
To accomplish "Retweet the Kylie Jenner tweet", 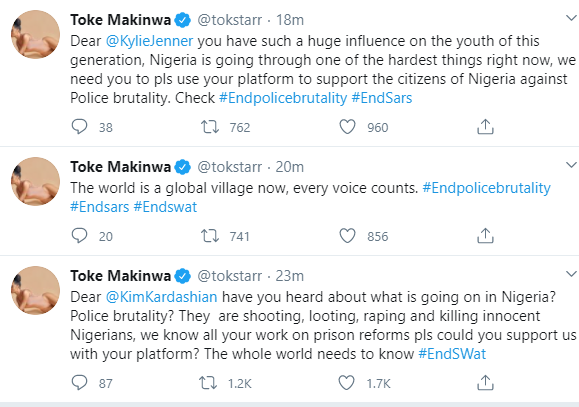I will point(210,127).
